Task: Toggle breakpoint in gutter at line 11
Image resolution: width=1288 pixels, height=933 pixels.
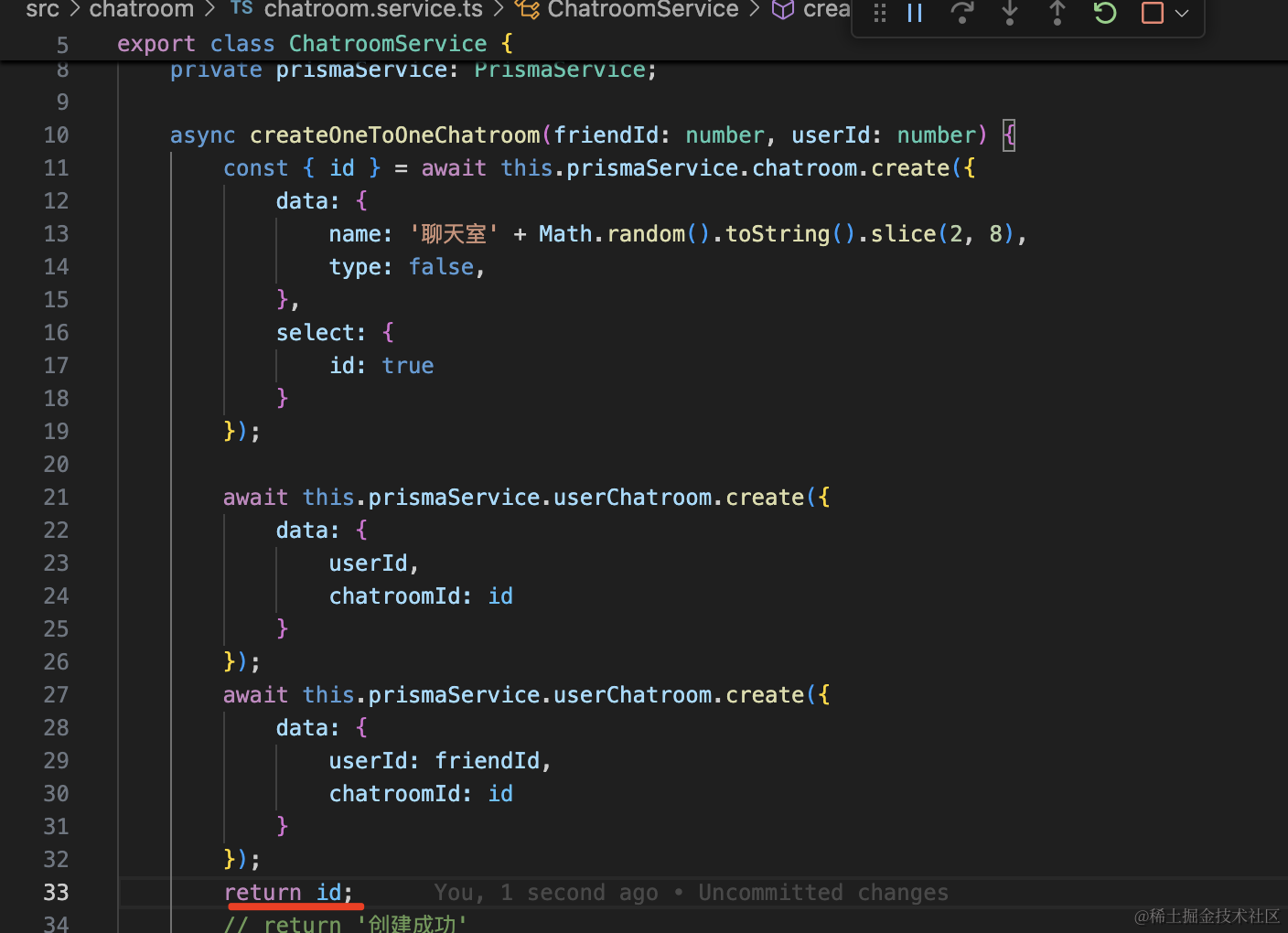Action: [x=18, y=168]
